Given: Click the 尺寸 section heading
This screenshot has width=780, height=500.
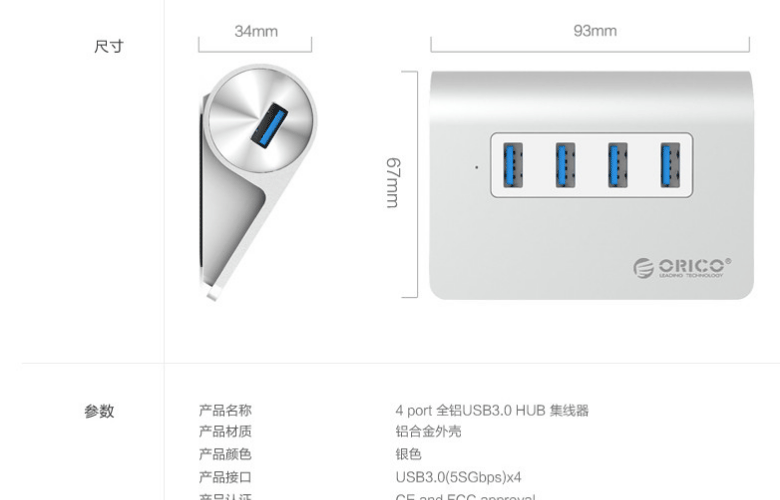Looking at the screenshot, I should pos(108,47).
